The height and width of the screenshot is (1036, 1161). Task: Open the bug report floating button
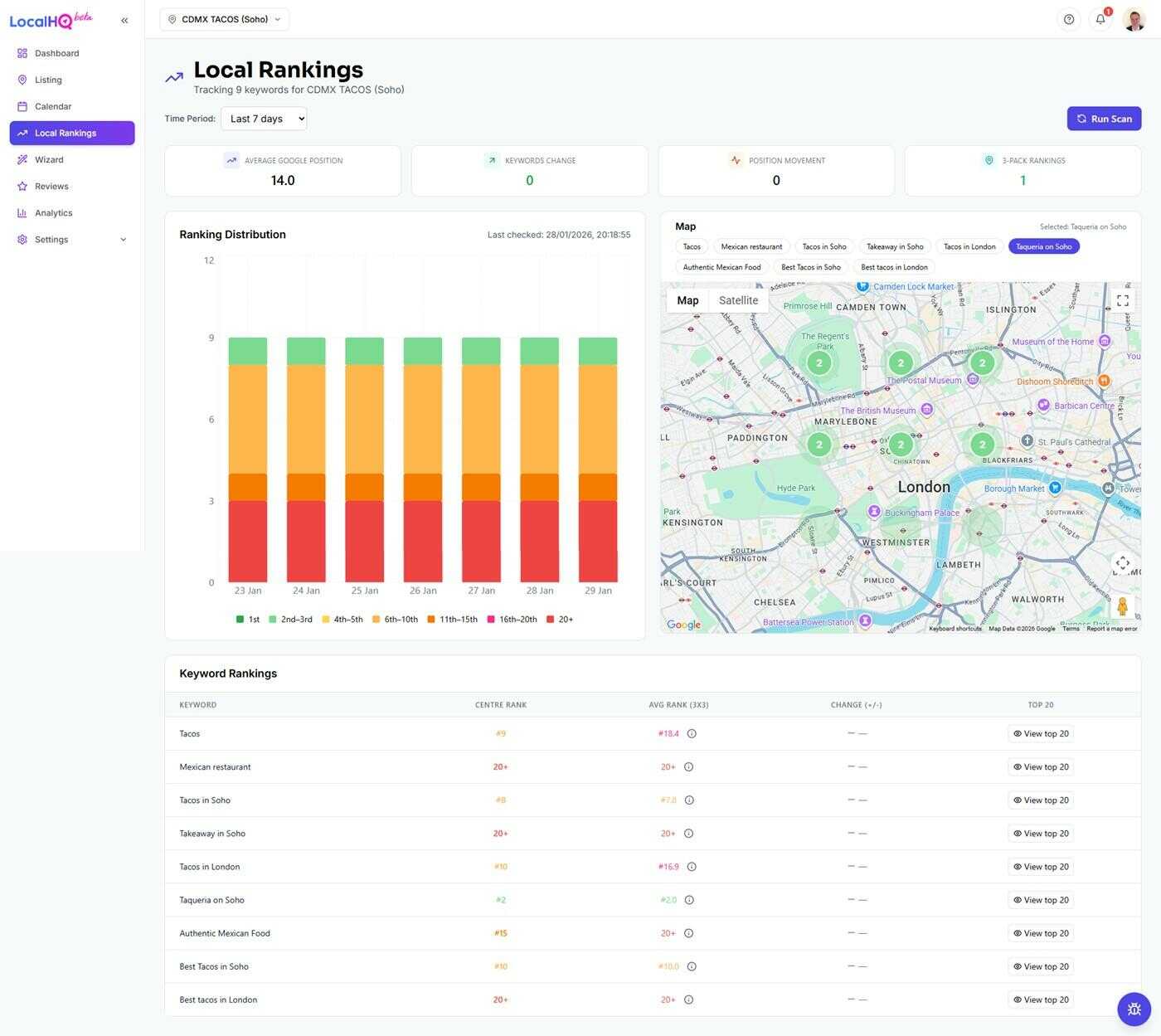(1134, 1009)
